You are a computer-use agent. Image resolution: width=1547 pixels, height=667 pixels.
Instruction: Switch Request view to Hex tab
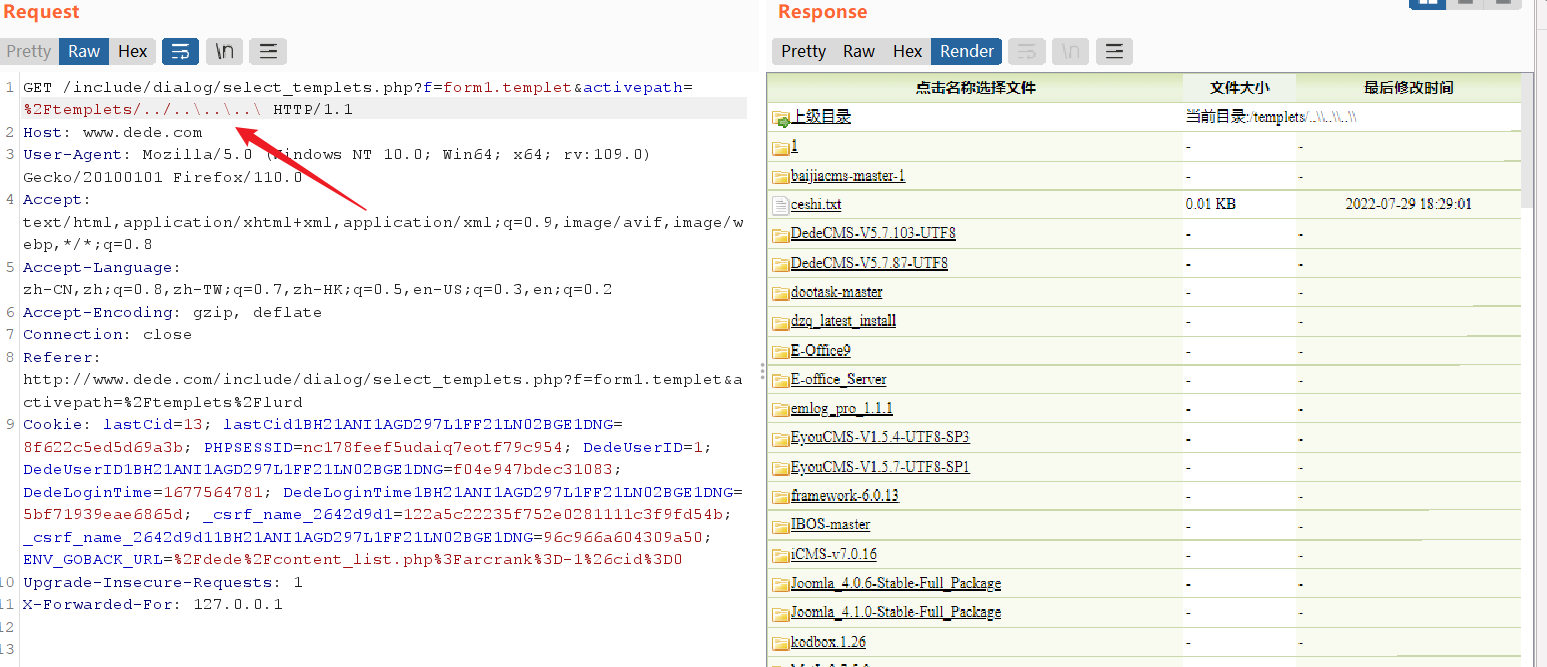click(x=133, y=51)
